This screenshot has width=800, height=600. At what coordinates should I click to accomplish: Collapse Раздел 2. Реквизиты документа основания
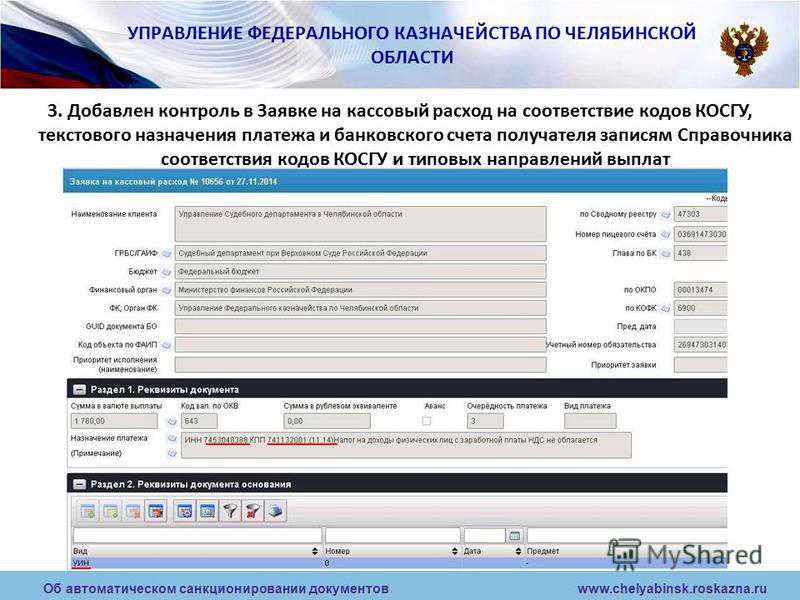(x=79, y=484)
